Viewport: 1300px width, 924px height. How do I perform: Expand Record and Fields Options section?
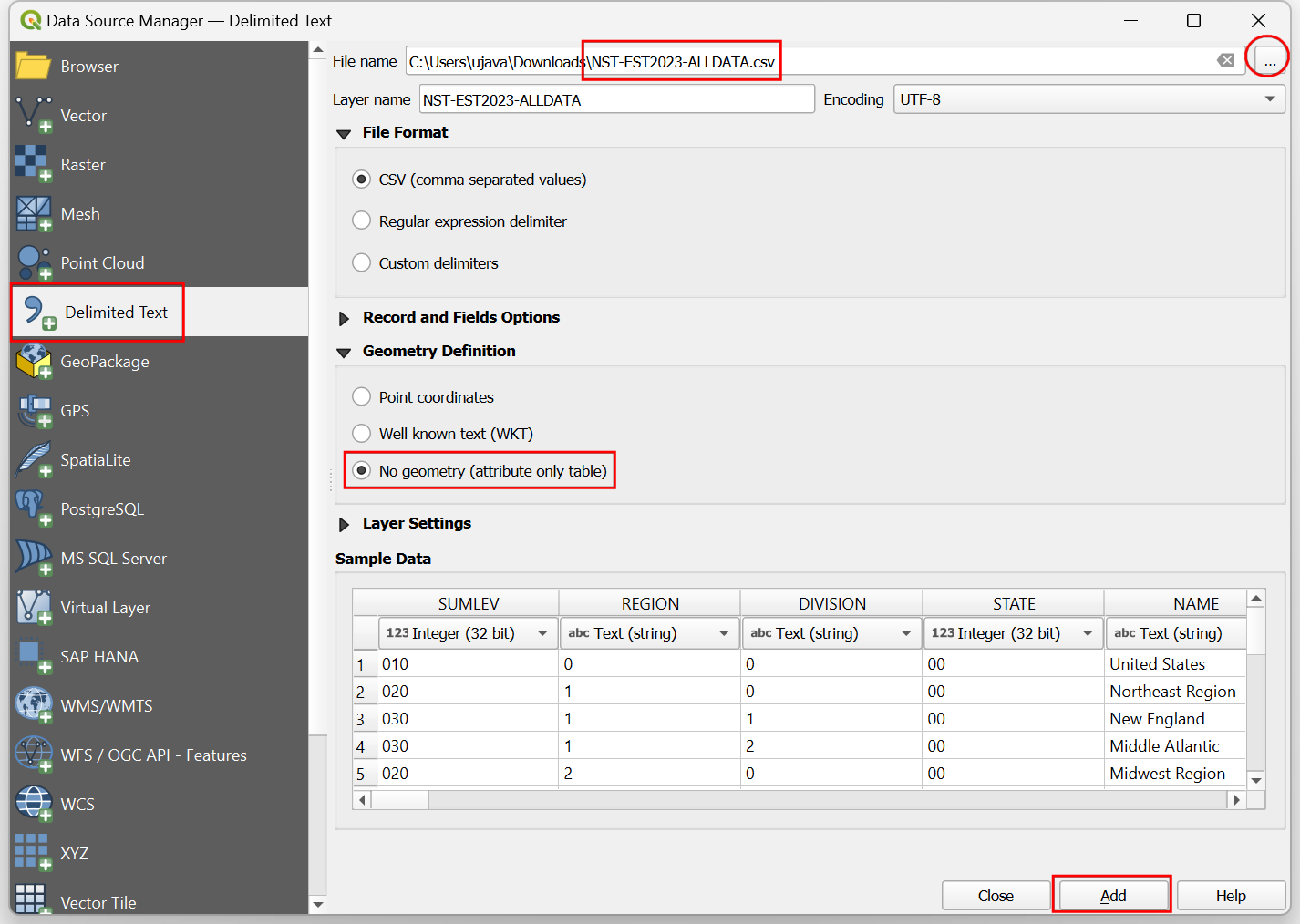[345, 318]
